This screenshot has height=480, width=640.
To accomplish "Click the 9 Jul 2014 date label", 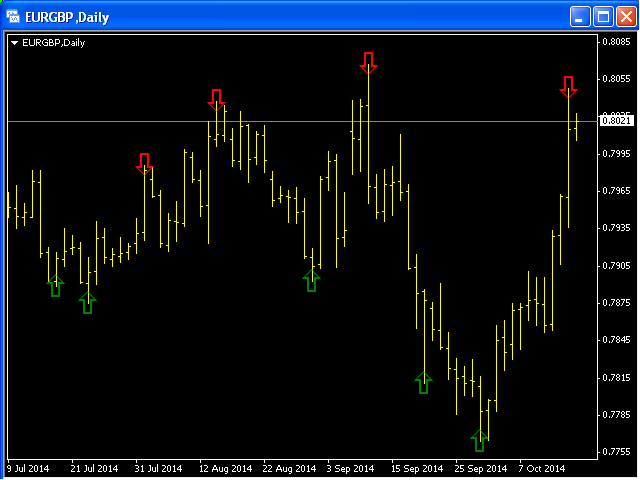I will tap(28, 469).
